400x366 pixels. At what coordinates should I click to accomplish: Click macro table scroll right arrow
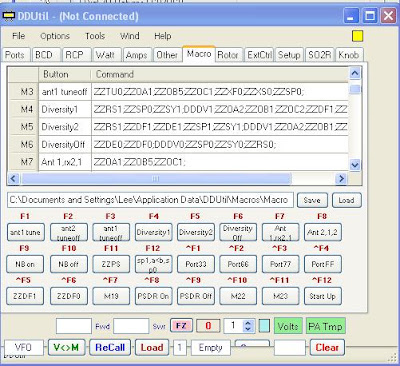click(x=341, y=179)
